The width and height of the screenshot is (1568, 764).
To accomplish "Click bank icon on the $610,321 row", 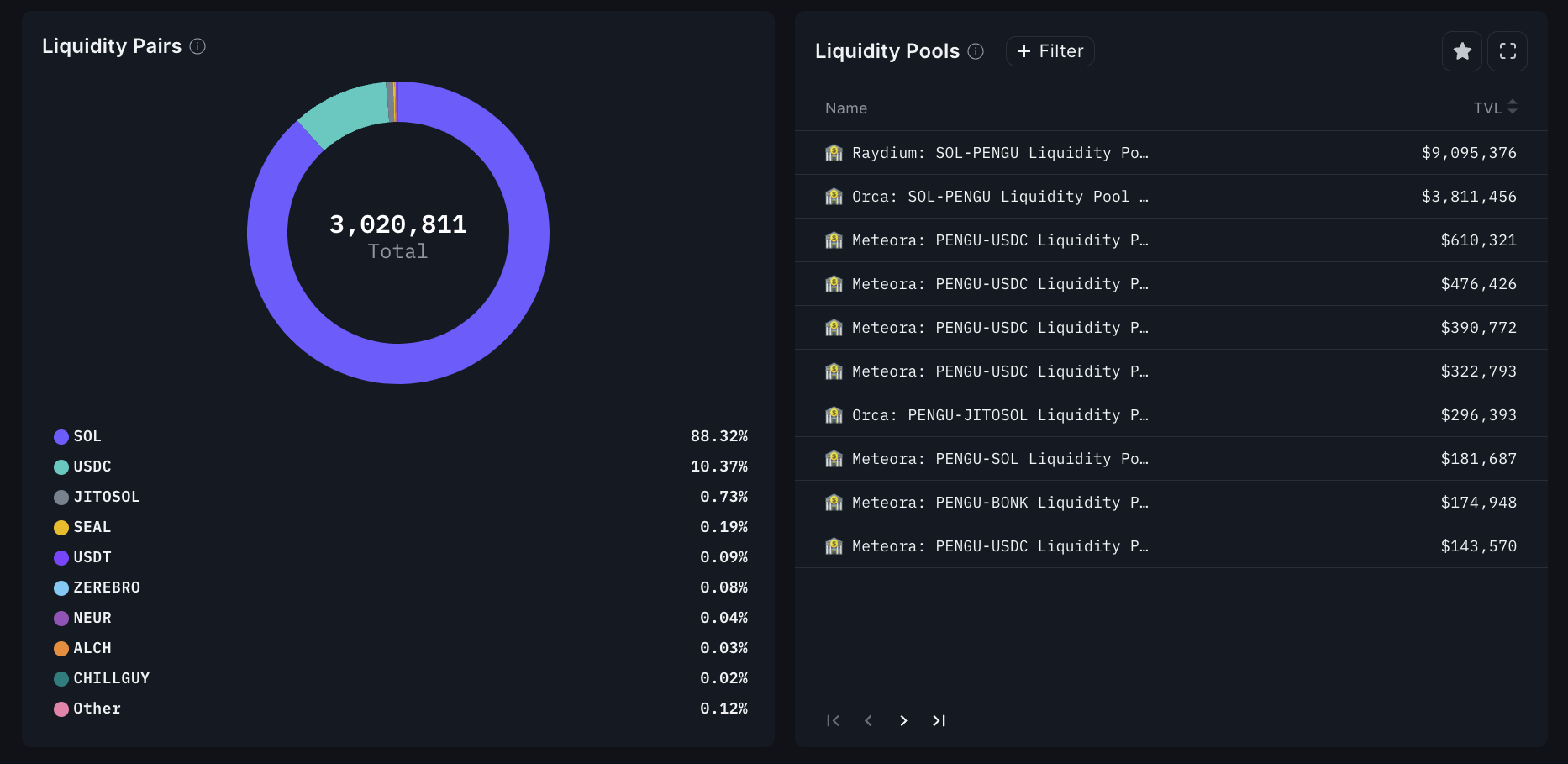I will [834, 240].
